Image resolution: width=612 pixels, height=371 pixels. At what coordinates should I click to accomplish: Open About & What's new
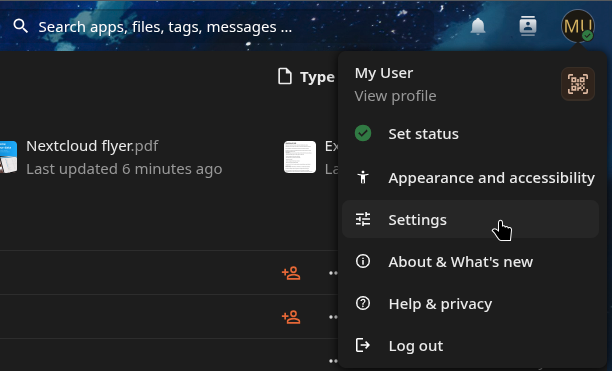470,262
